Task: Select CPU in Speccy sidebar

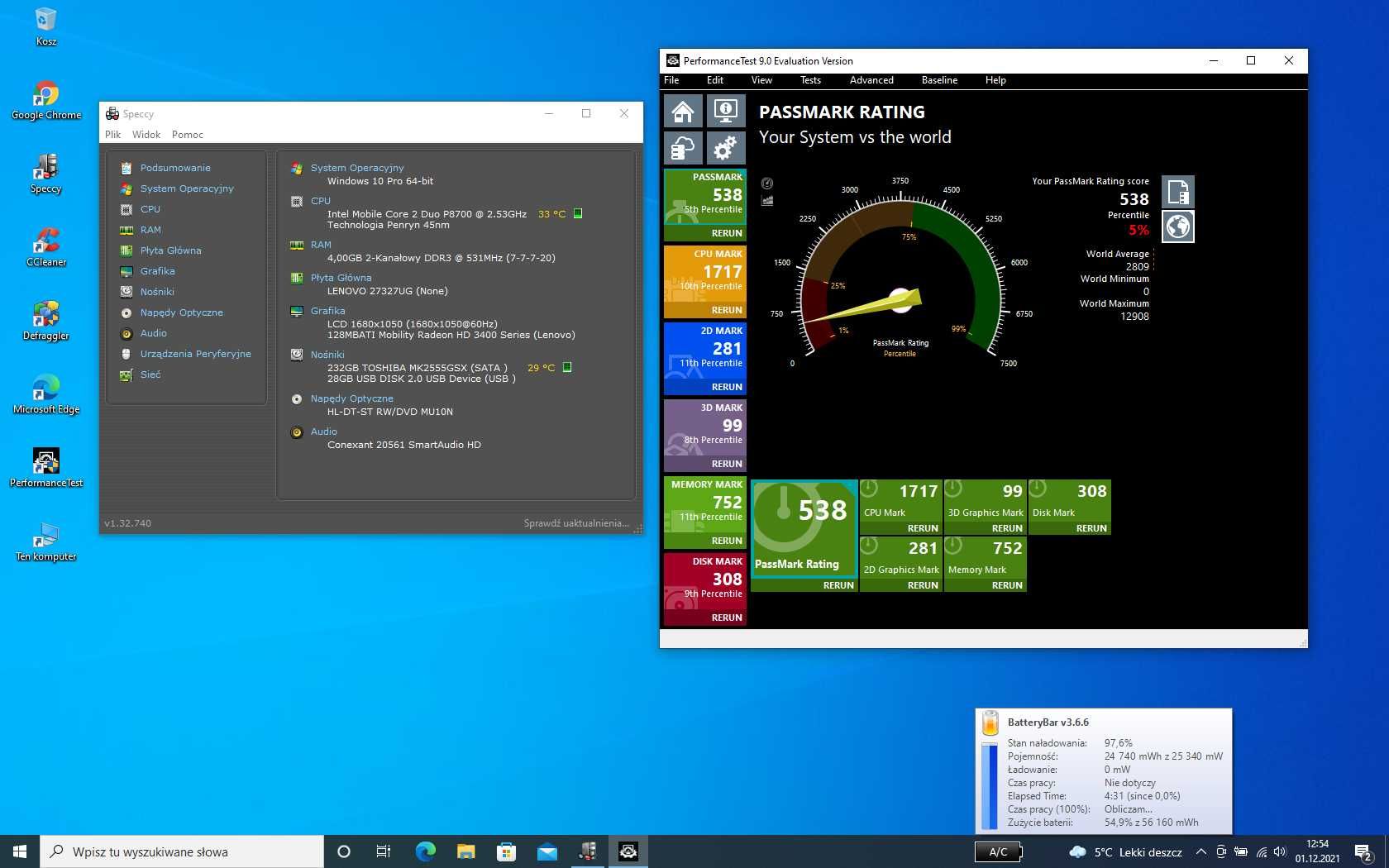Action: click(x=150, y=209)
